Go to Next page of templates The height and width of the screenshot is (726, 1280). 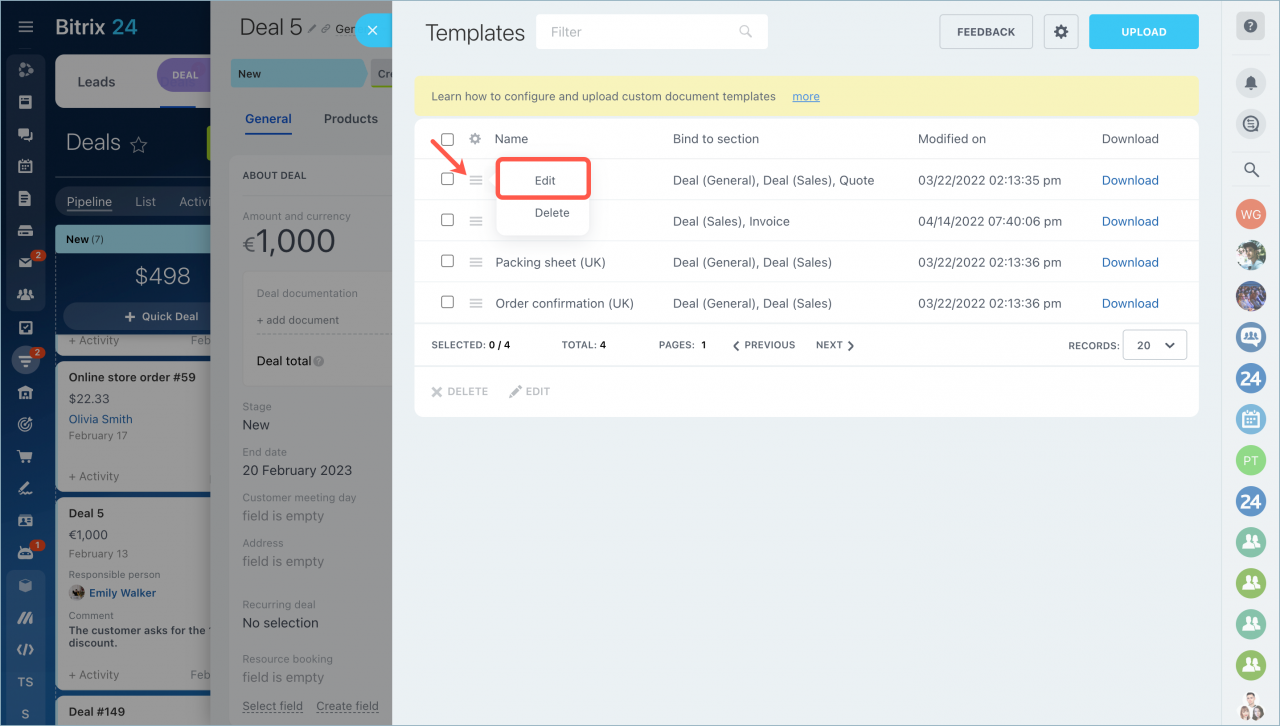(x=835, y=345)
